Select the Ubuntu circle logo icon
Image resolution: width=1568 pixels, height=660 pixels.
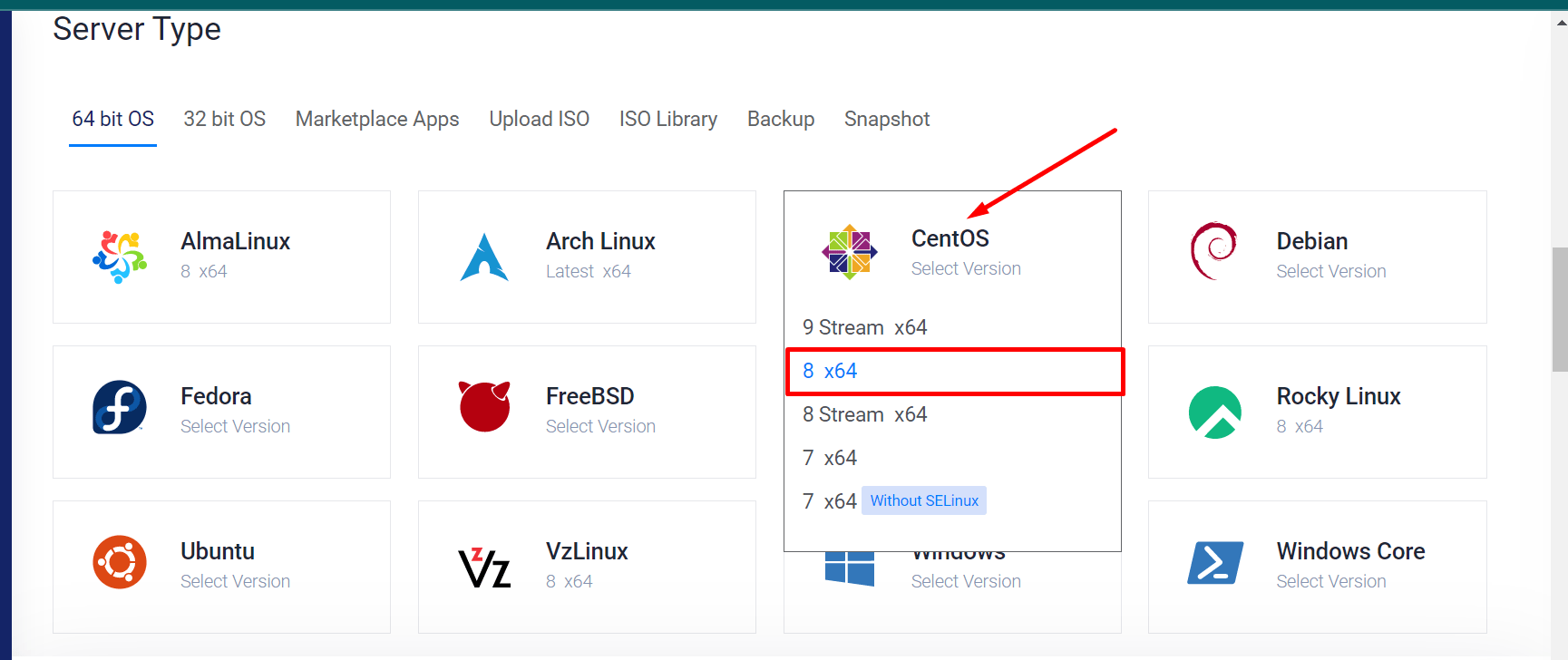click(120, 562)
